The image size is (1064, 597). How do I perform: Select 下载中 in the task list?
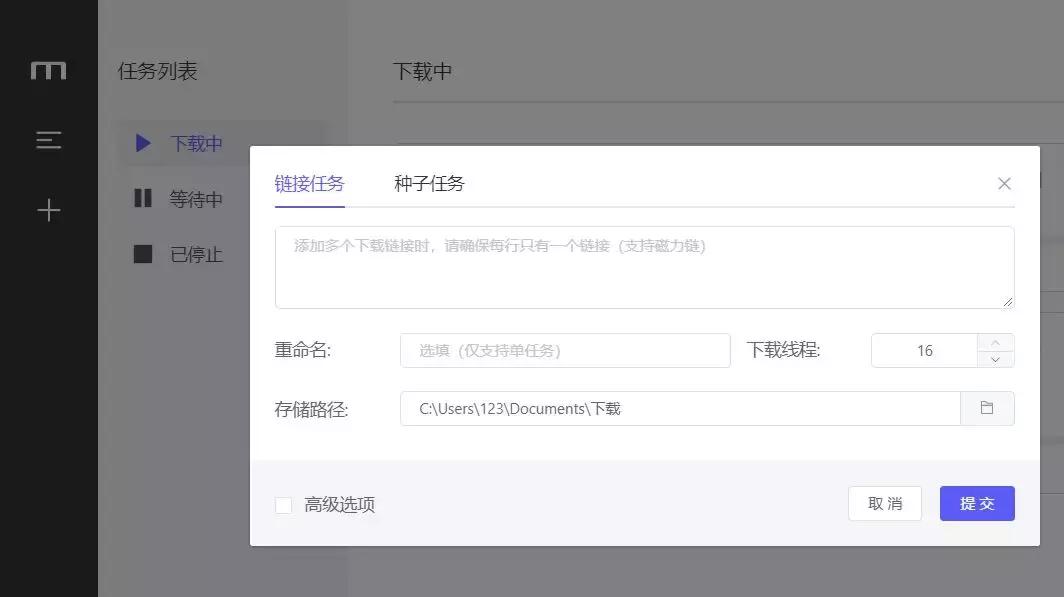[x=197, y=143]
